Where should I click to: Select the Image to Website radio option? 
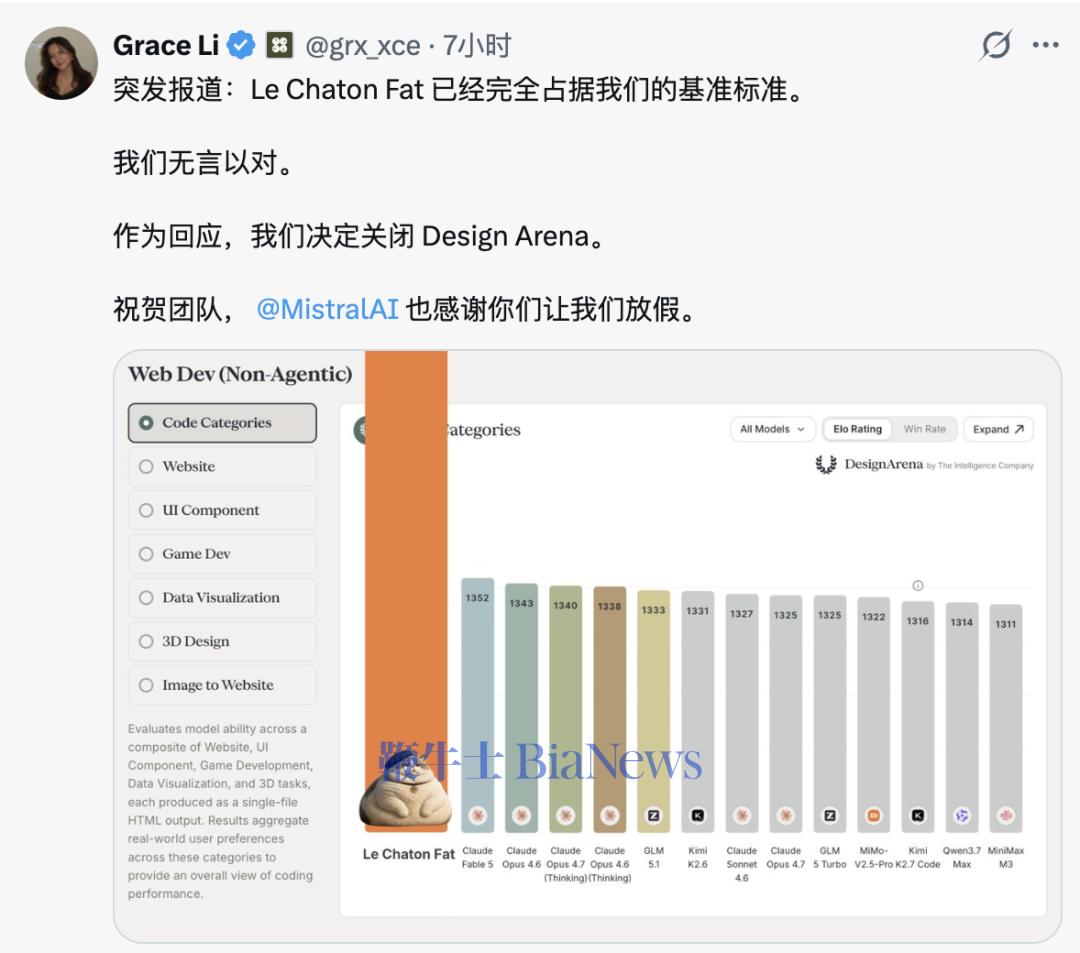[222, 685]
